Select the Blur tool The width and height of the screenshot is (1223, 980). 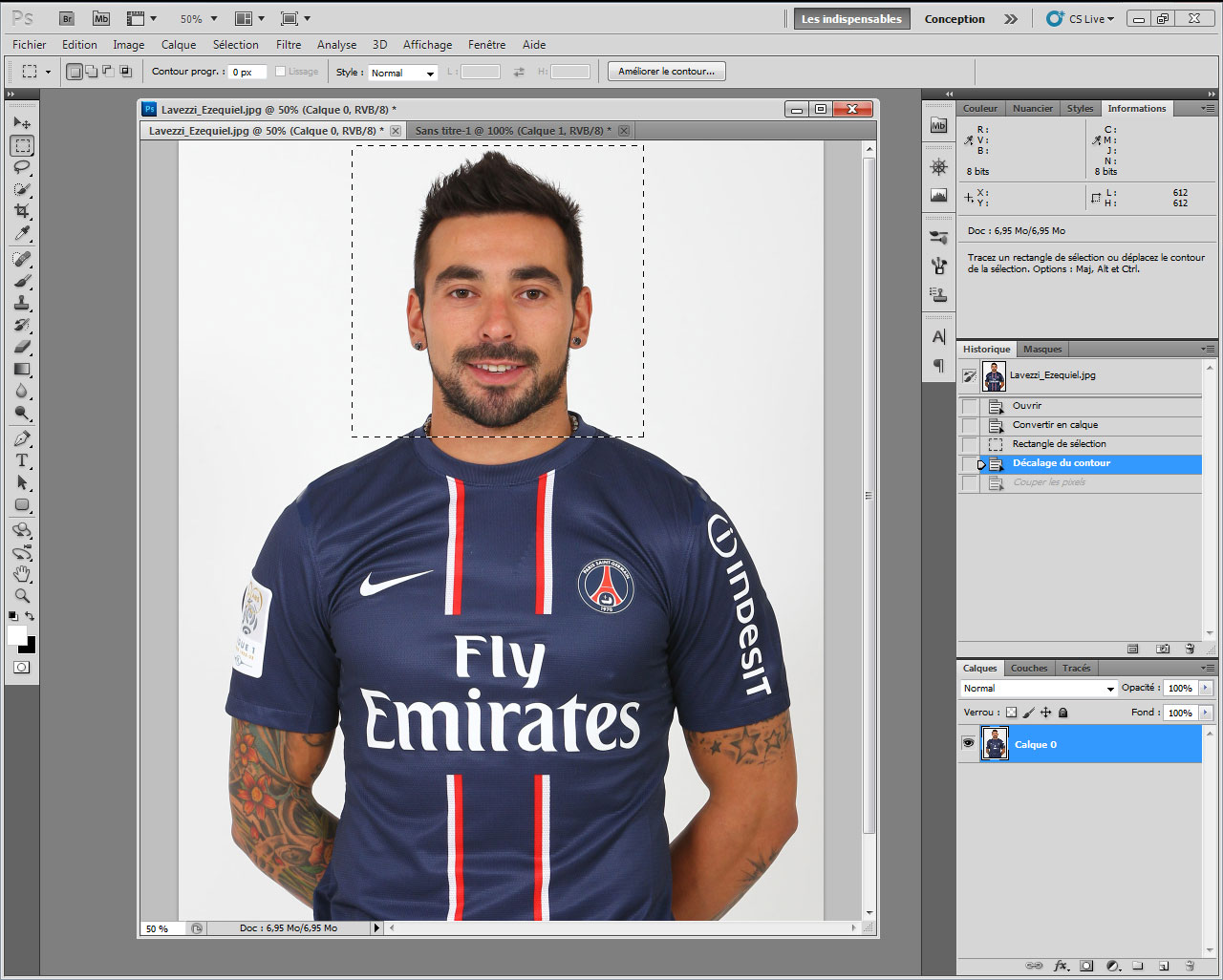pyautogui.click(x=22, y=391)
